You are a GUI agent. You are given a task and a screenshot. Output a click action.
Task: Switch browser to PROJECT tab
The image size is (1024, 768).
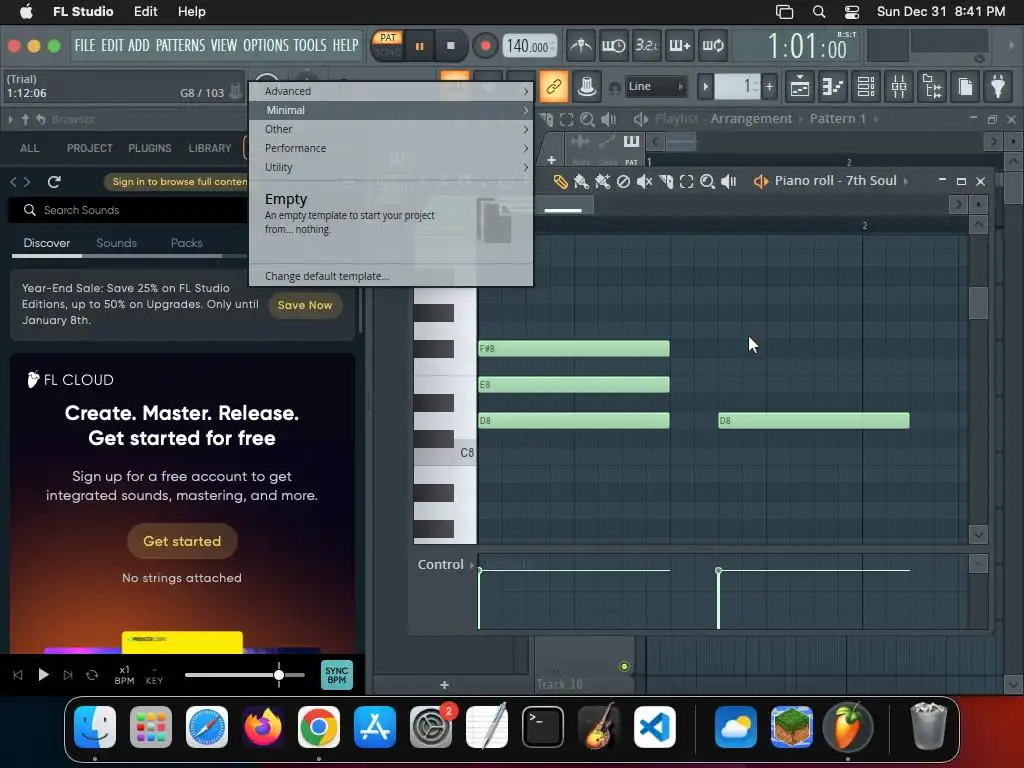click(89, 148)
